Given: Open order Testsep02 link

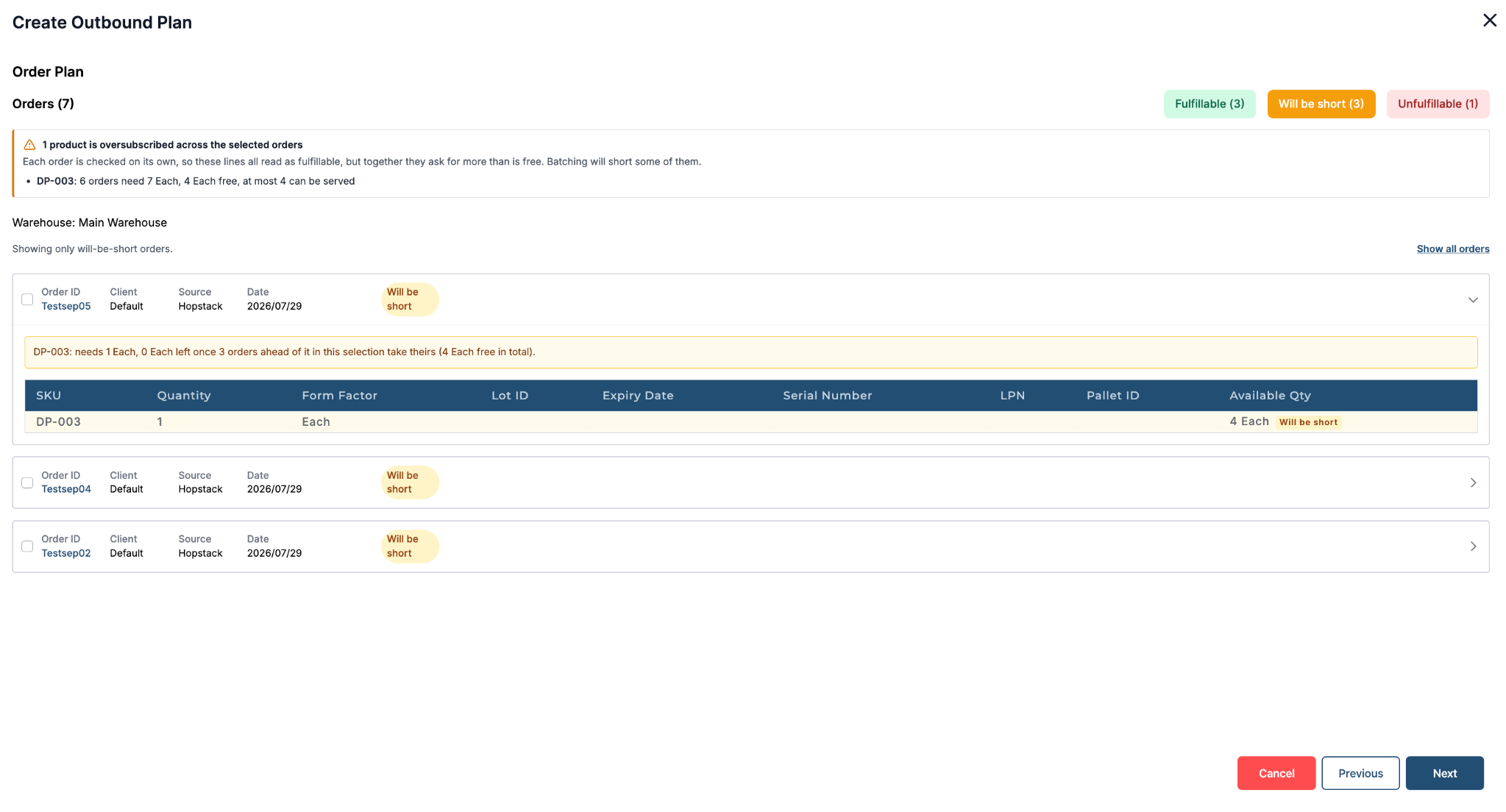Looking at the screenshot, I should click(x=66, y=553).
